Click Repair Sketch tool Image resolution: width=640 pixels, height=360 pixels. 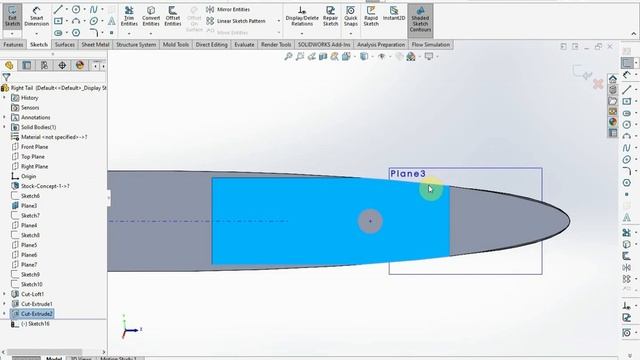[x=330, y=16]
